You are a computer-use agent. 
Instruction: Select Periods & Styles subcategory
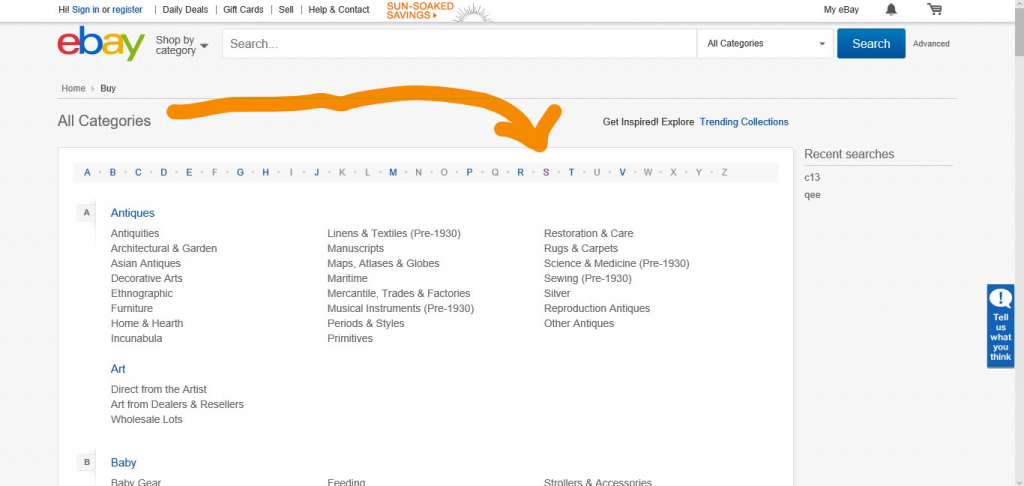click(x=366, y=323)
